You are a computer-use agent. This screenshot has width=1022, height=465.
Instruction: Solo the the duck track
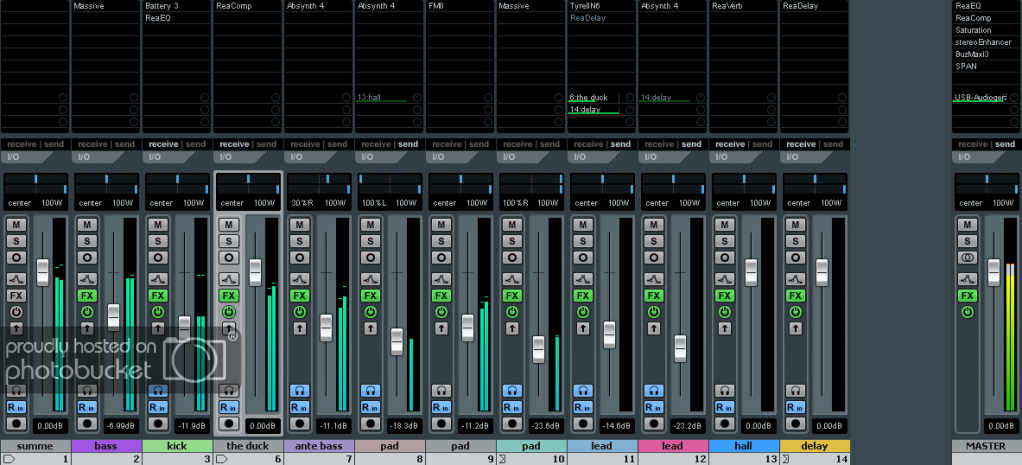pos(229,243)
